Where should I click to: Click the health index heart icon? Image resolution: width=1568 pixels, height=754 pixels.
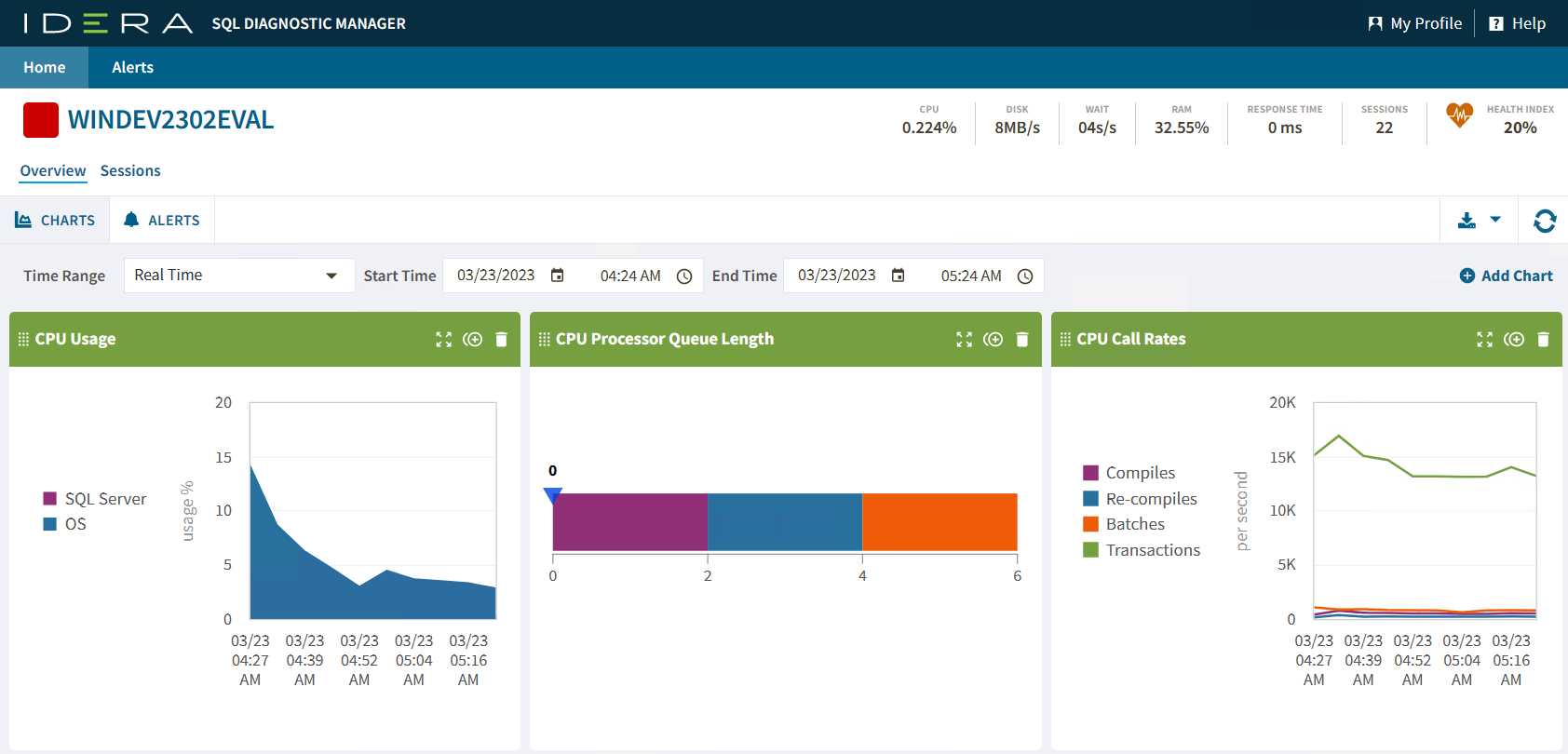[1460, 115]
